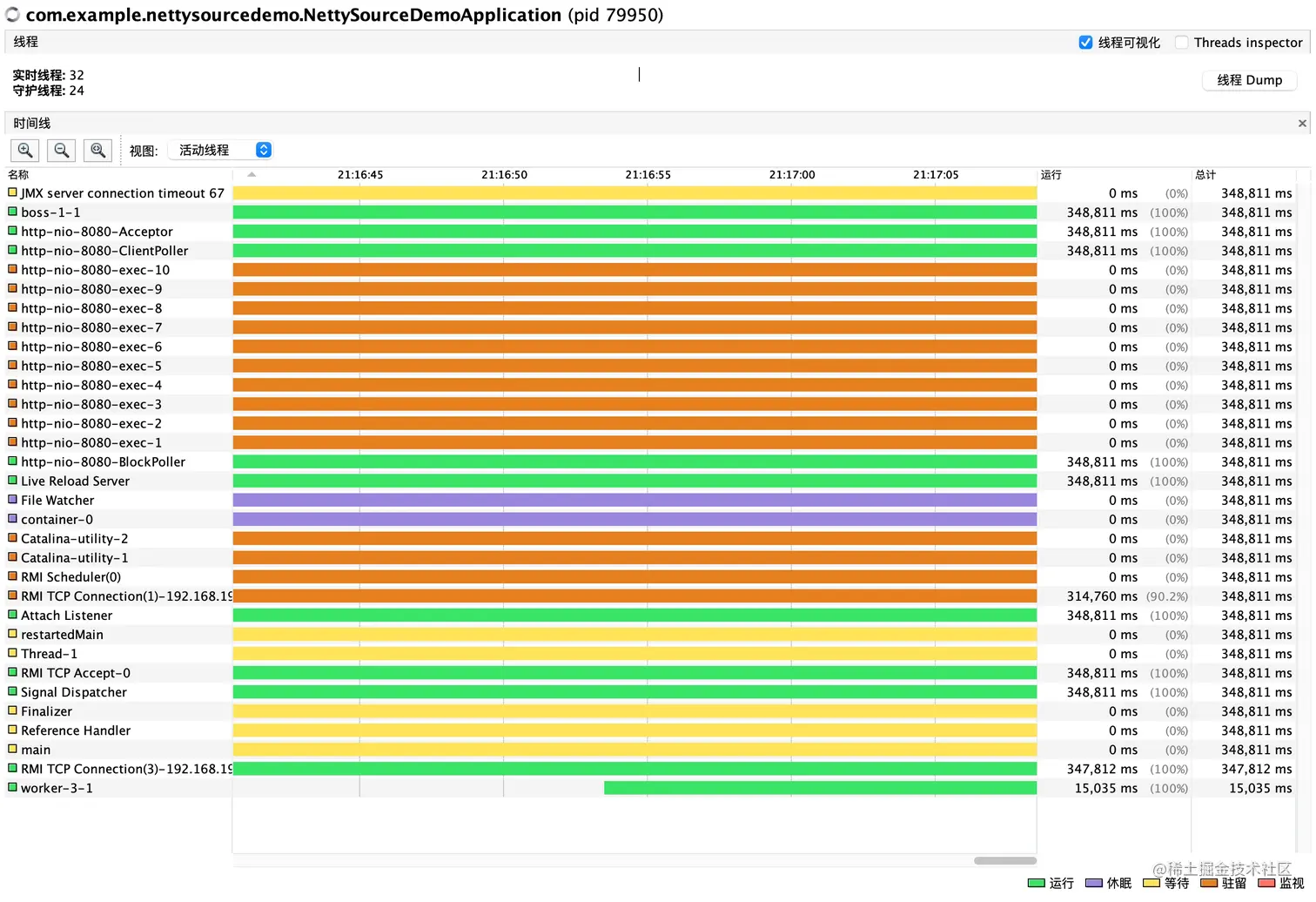Click the Signal Dispatcher thread state icon
This screenshot has height=902, width=1316.
point(12,691)
